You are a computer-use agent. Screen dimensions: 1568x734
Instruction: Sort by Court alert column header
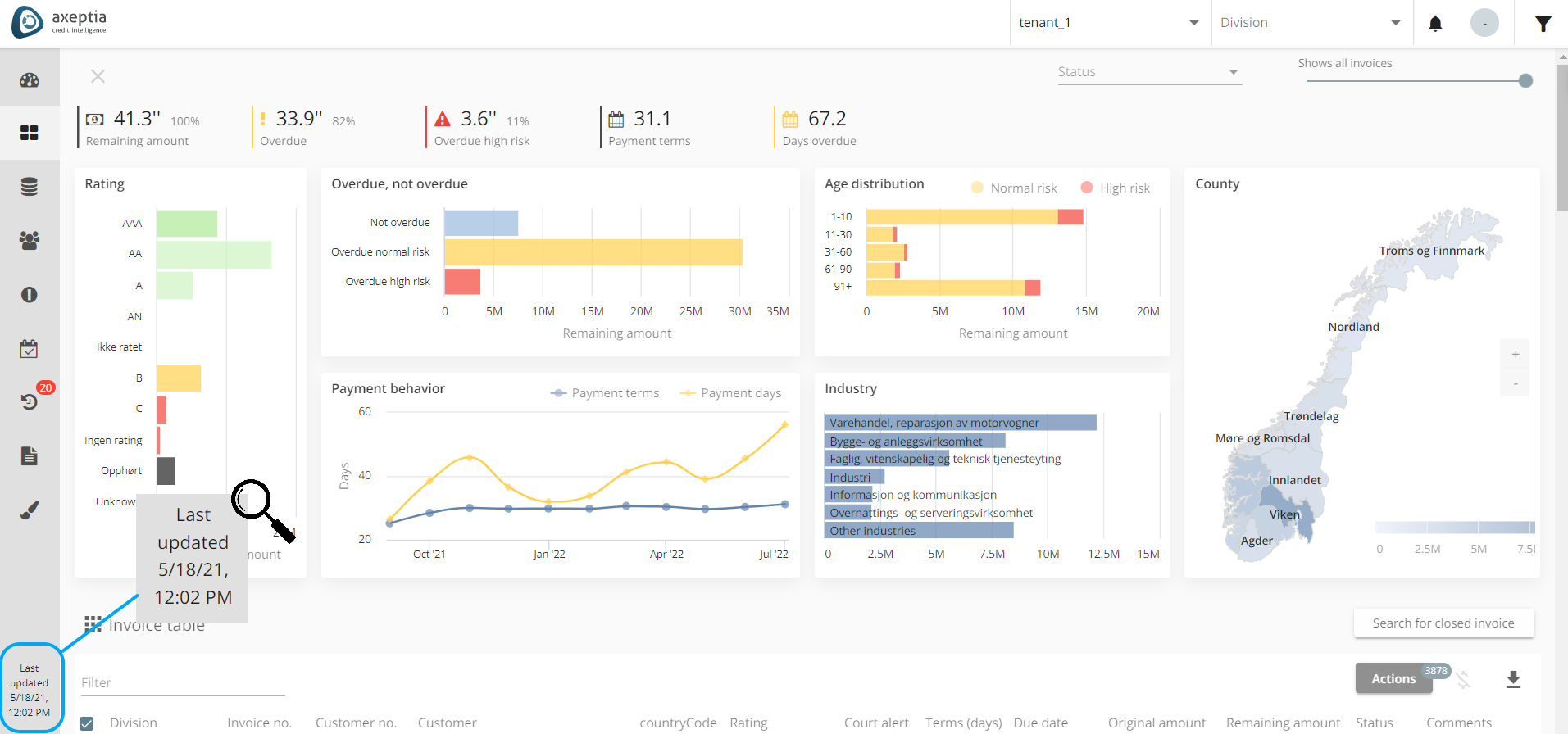coord(876,723)
